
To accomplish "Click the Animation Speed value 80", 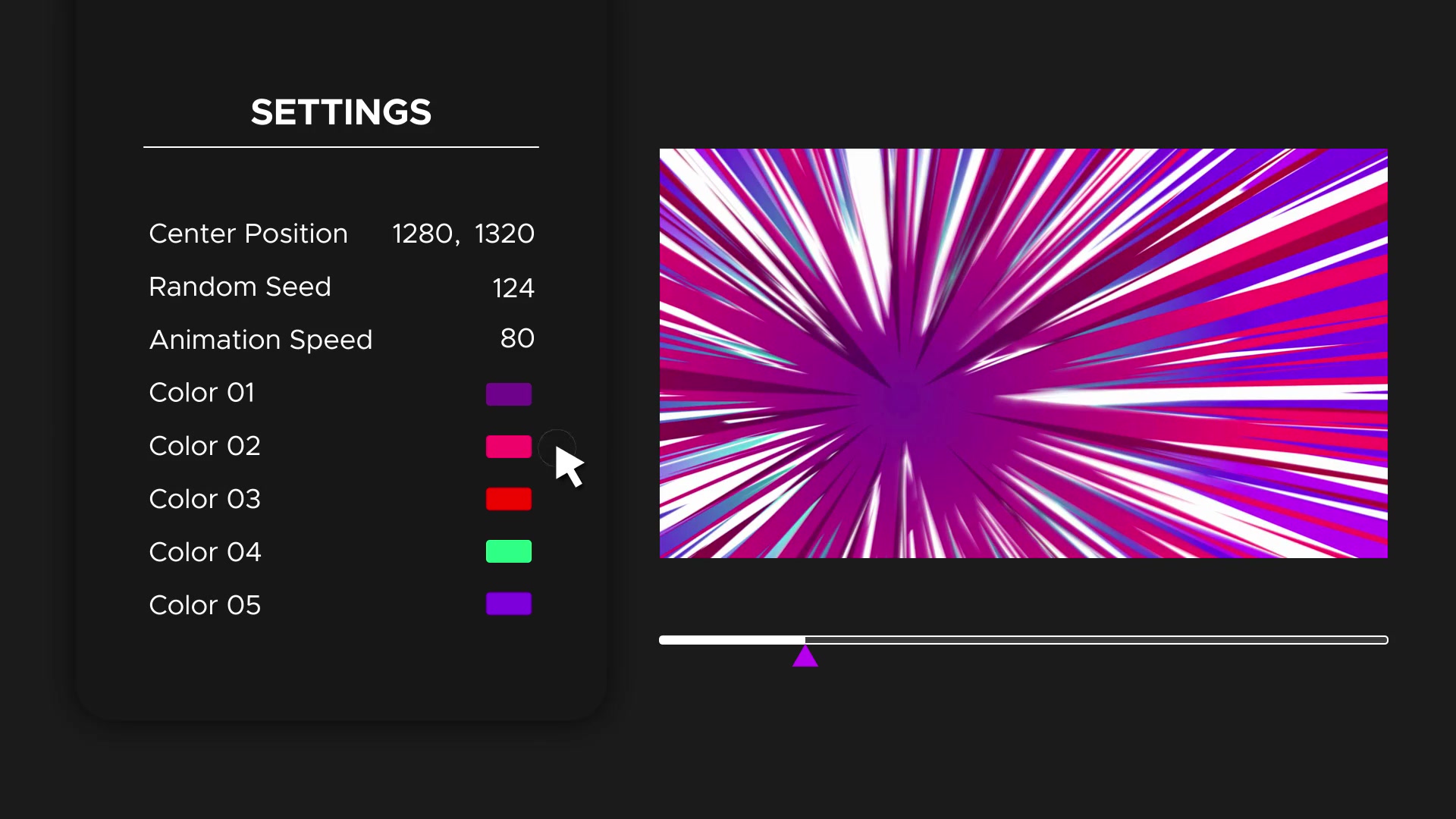I will [x=517, y=339].
